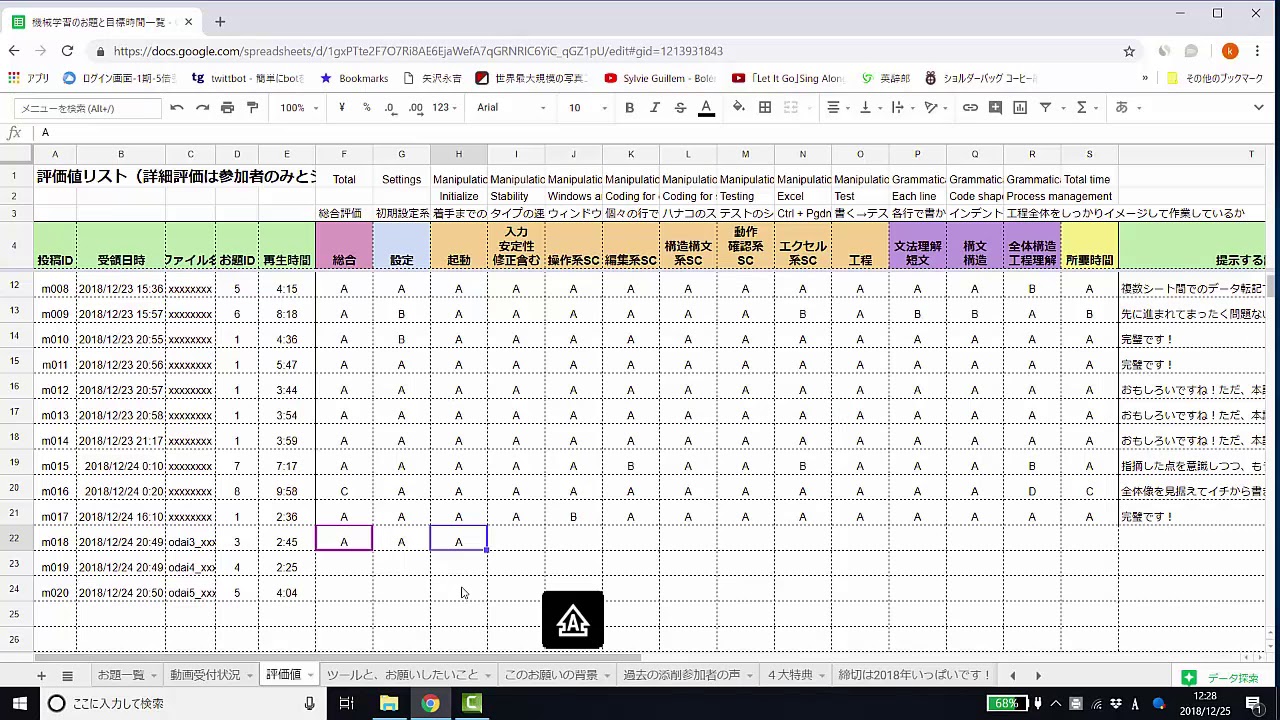
Task: Switch to the お題一覧 sheet tab
Action: click(121, 675)
